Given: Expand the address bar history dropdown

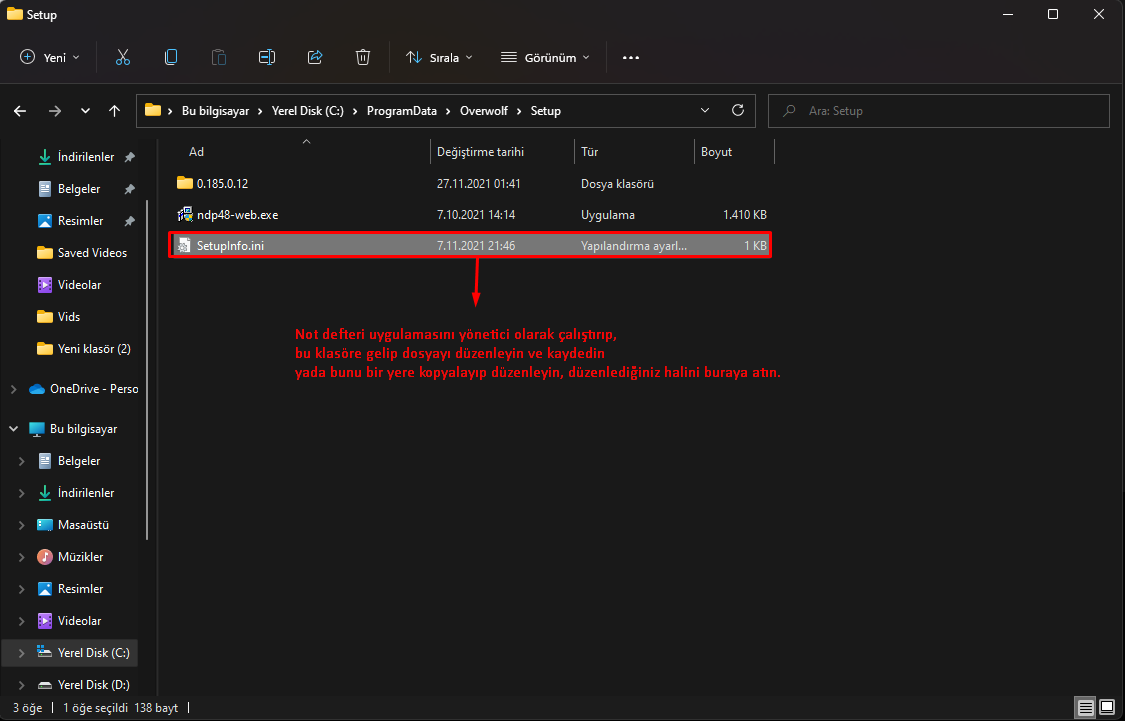Looking at the screenshot, I should (x=705, y=110).
